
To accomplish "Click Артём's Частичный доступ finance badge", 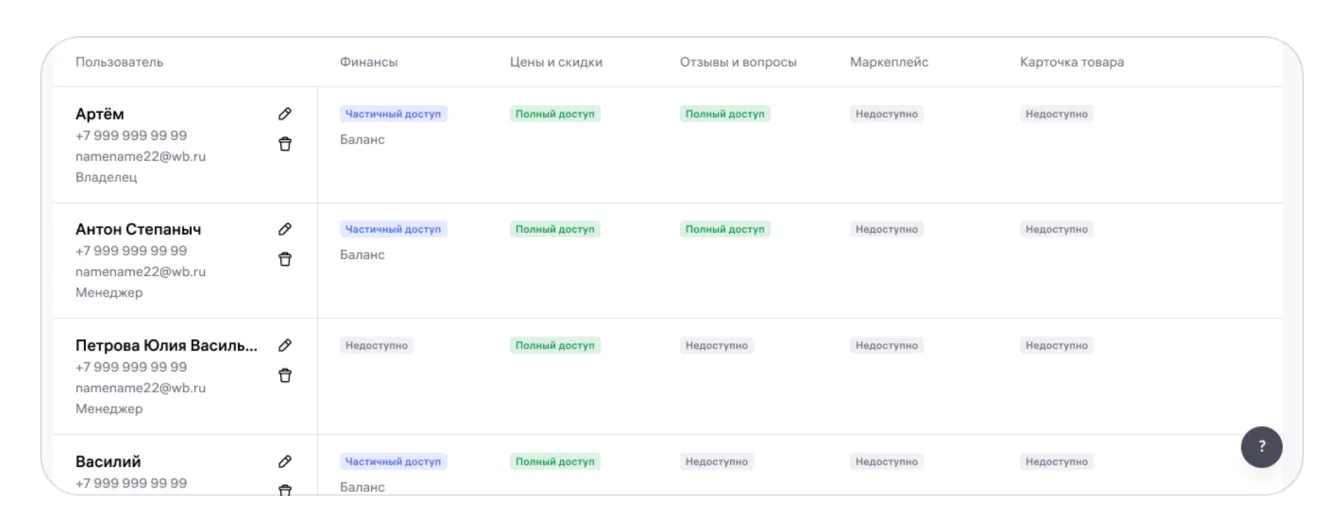I will click(393, 114).
